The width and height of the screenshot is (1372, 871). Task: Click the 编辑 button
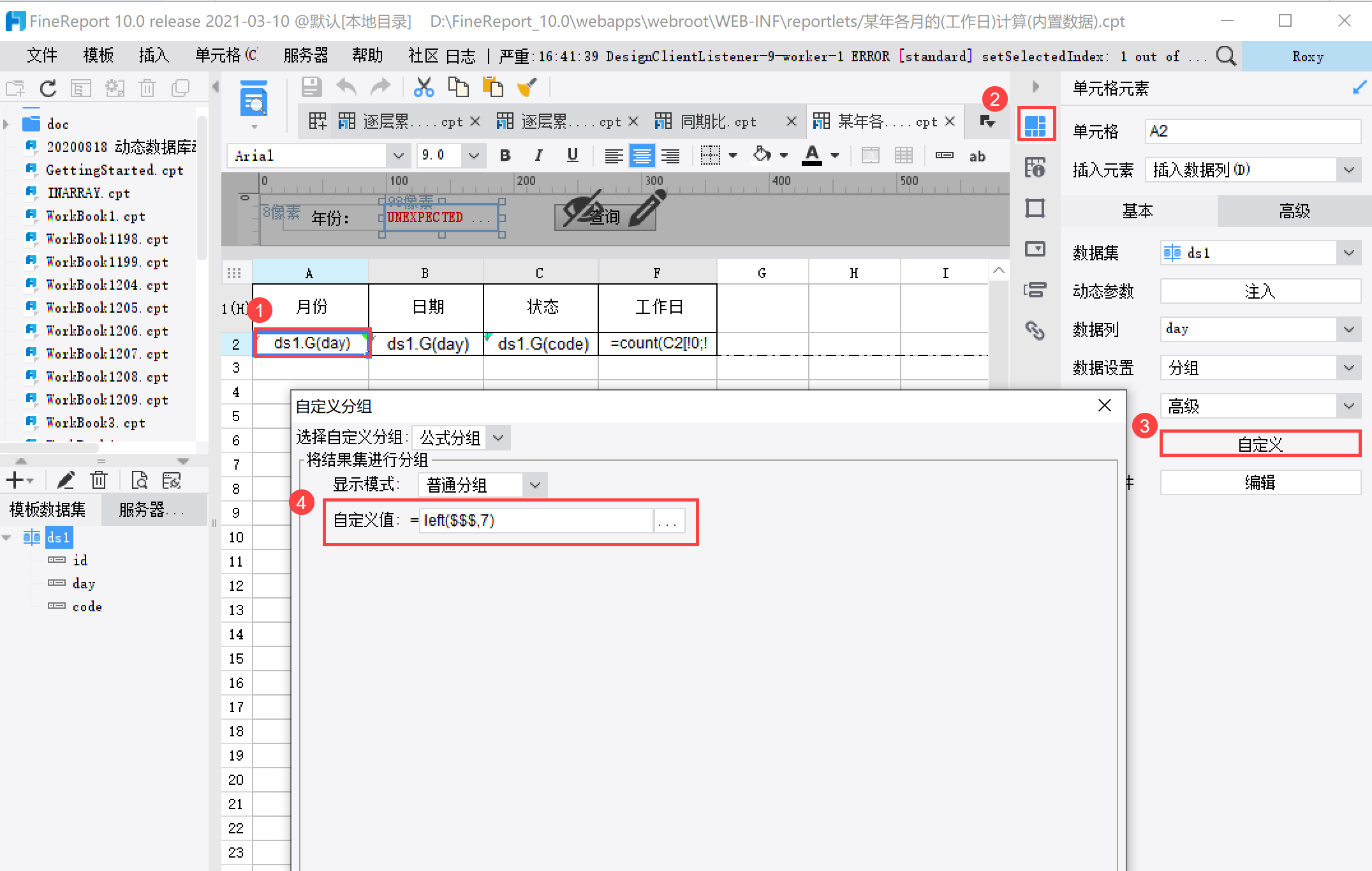tap(1260, 482)
